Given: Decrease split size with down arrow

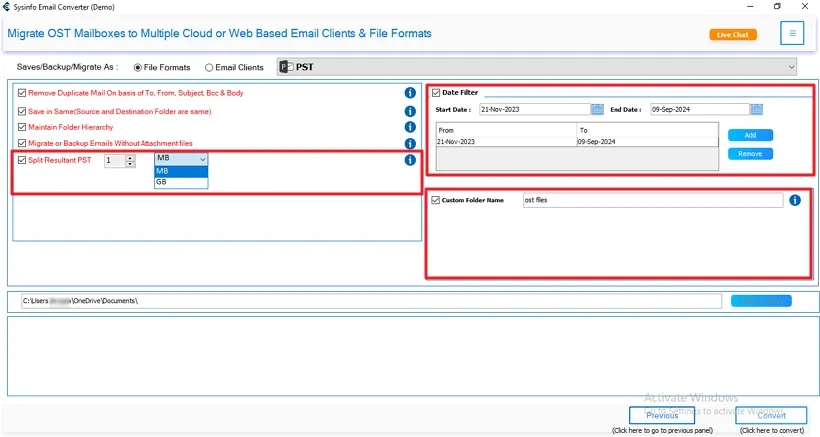Looking at the screenshot, I should 130,164.
